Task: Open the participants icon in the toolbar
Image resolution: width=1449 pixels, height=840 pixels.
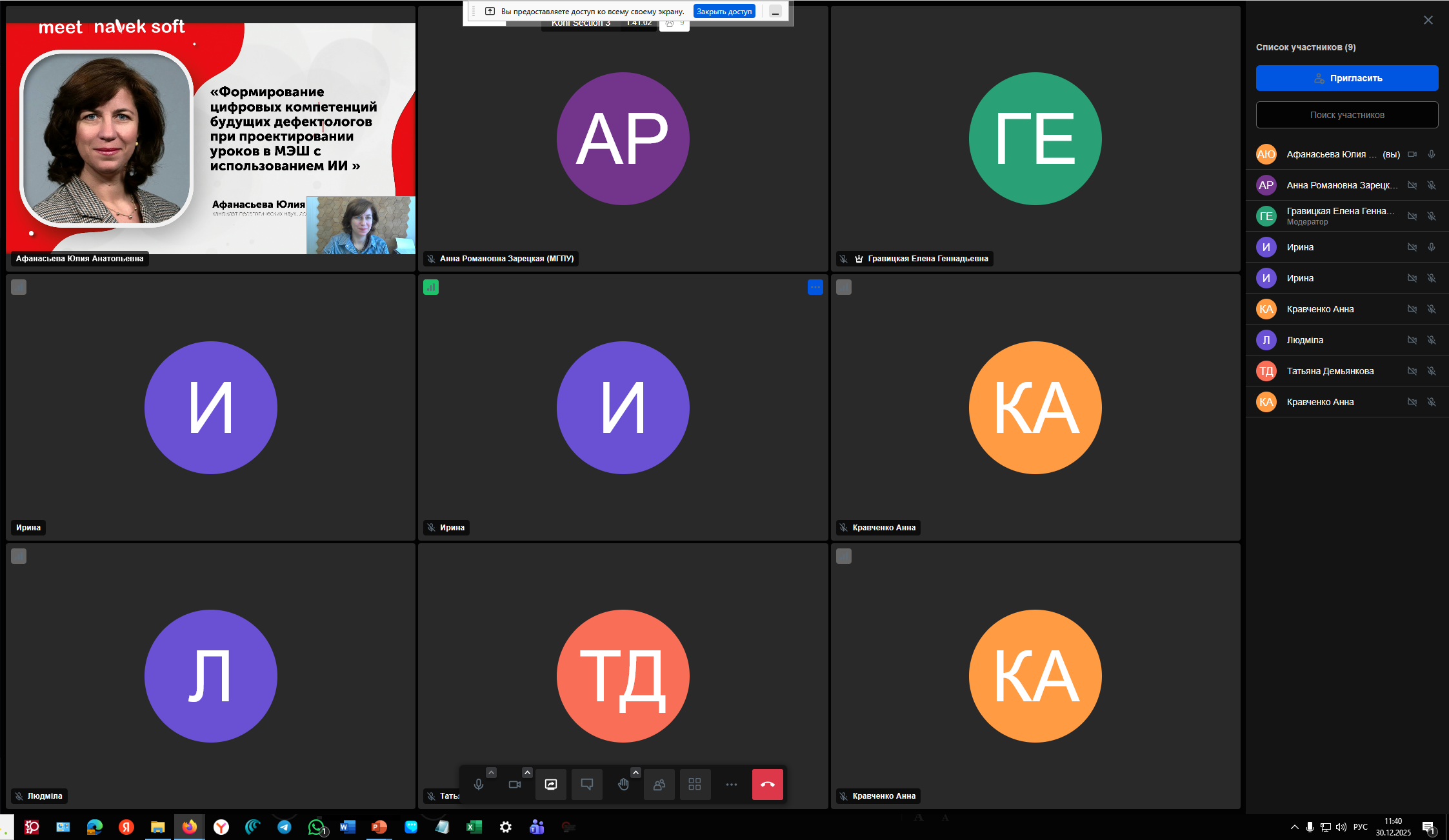Action: click(659, 785)
